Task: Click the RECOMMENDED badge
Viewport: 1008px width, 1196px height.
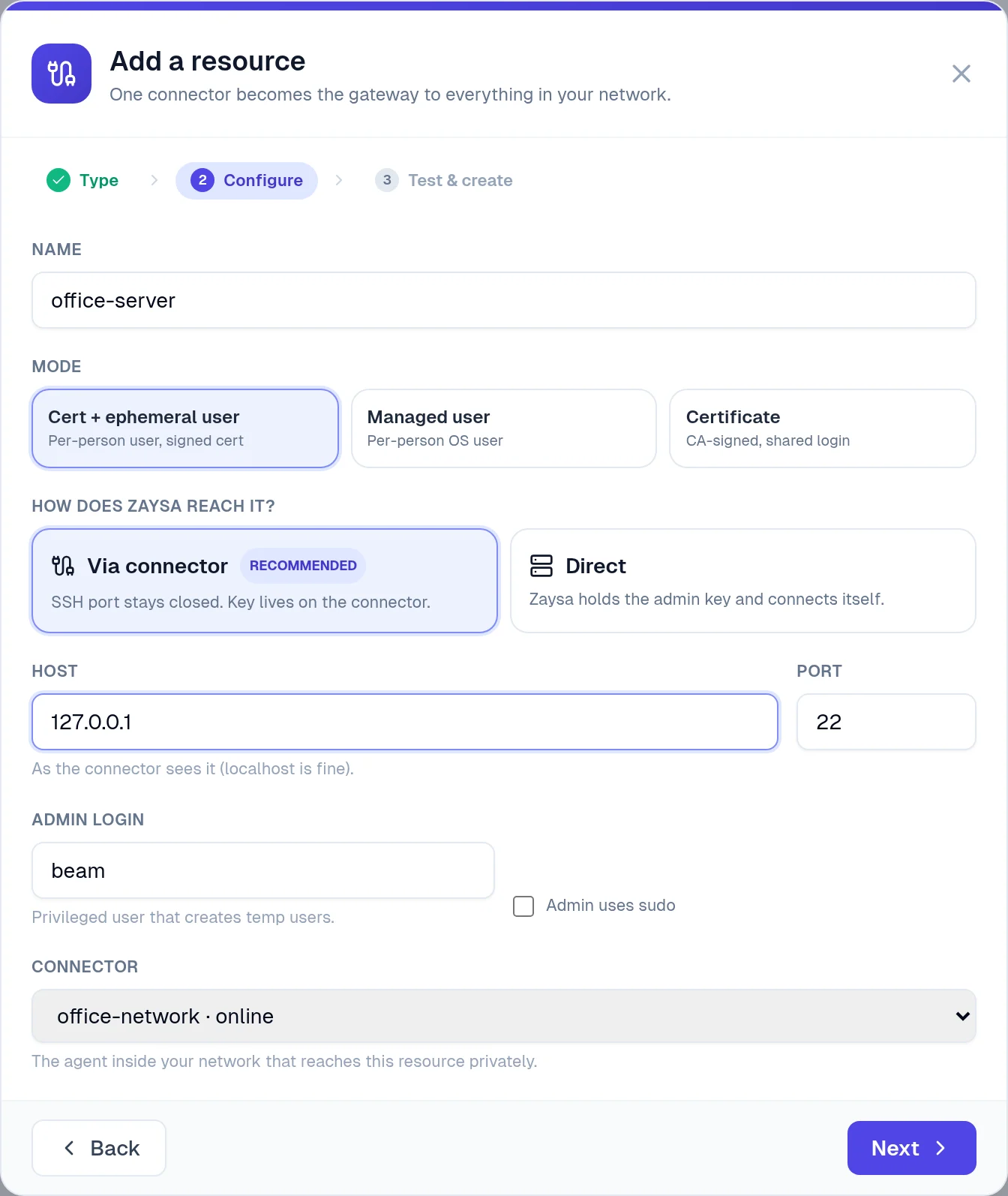Action: 303,566
